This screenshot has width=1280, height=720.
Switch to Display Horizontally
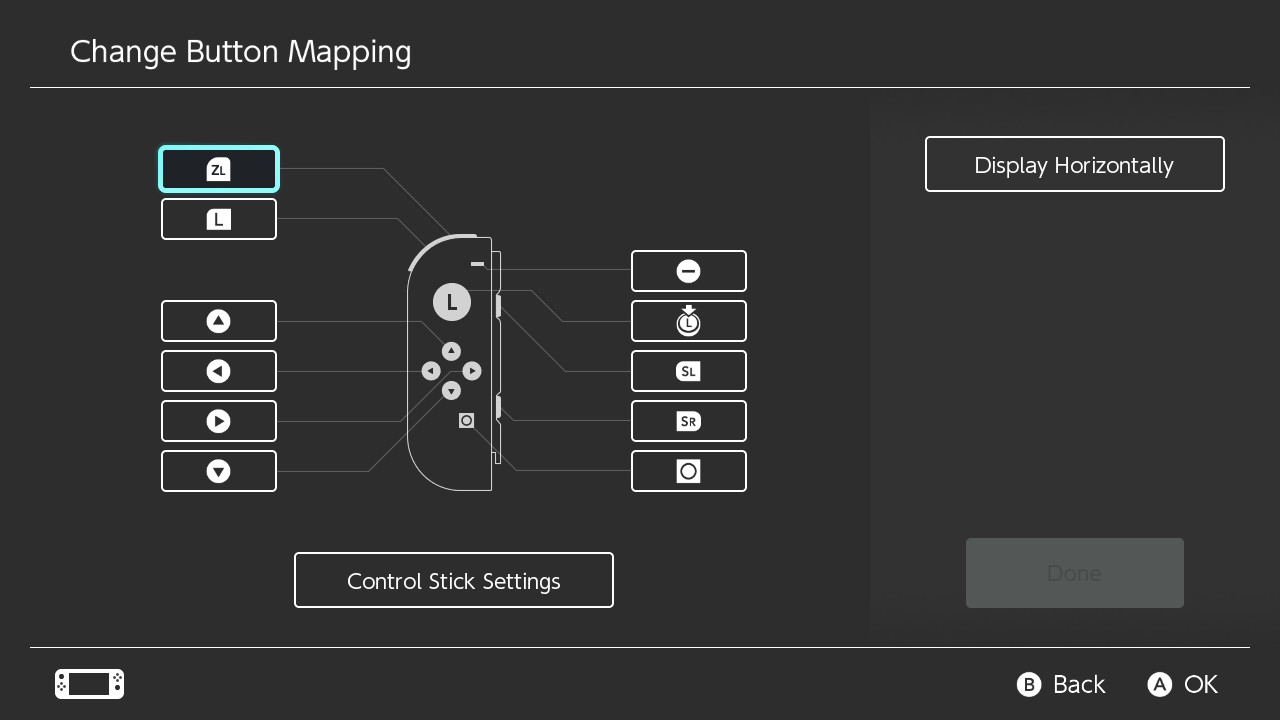point(1074,165)
